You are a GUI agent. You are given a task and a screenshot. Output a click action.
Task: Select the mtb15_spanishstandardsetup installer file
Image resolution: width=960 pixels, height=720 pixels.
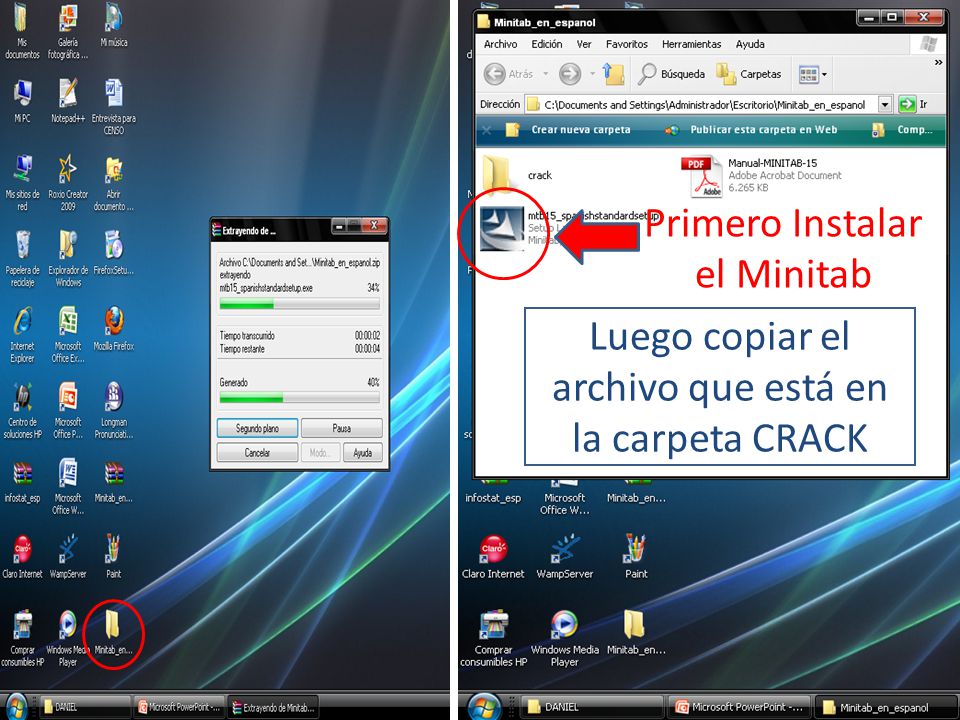tap(502, 228)
